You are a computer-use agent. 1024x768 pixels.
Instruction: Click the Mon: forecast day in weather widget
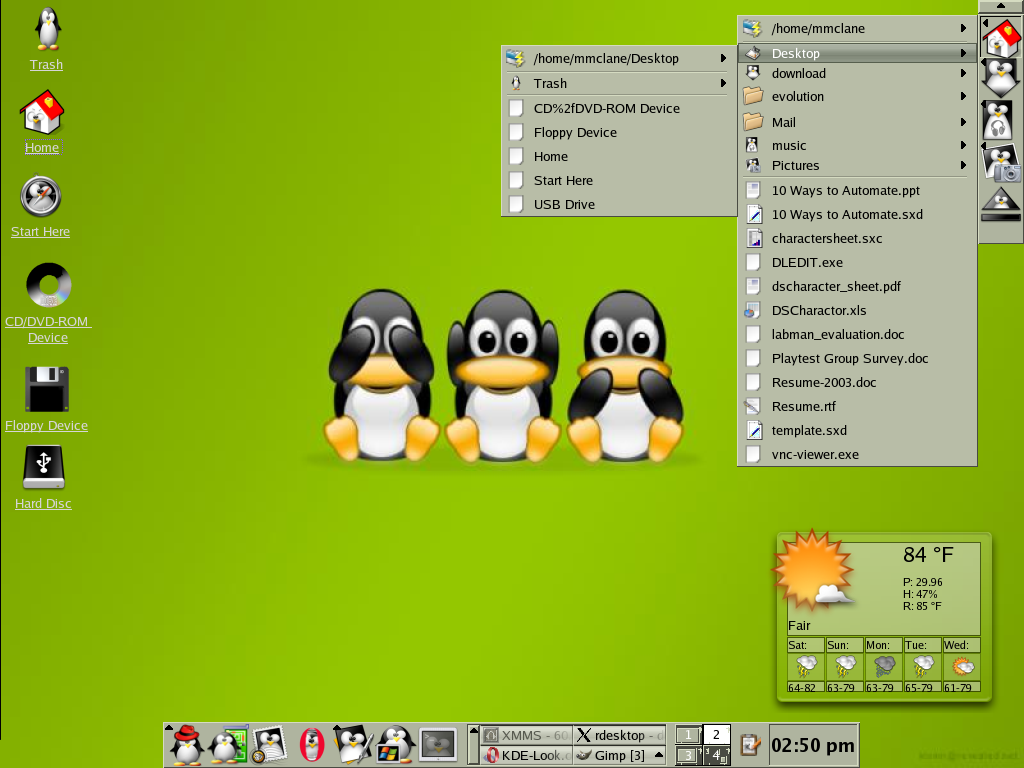coord(884,665)
